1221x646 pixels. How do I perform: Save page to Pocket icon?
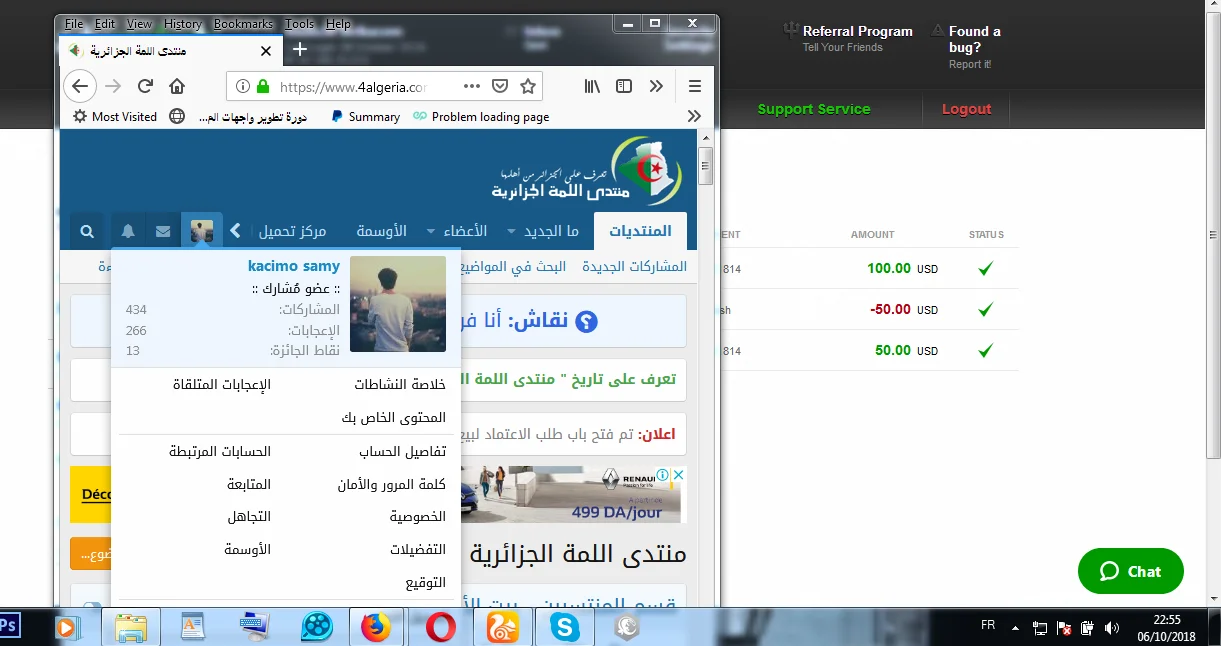500,86
